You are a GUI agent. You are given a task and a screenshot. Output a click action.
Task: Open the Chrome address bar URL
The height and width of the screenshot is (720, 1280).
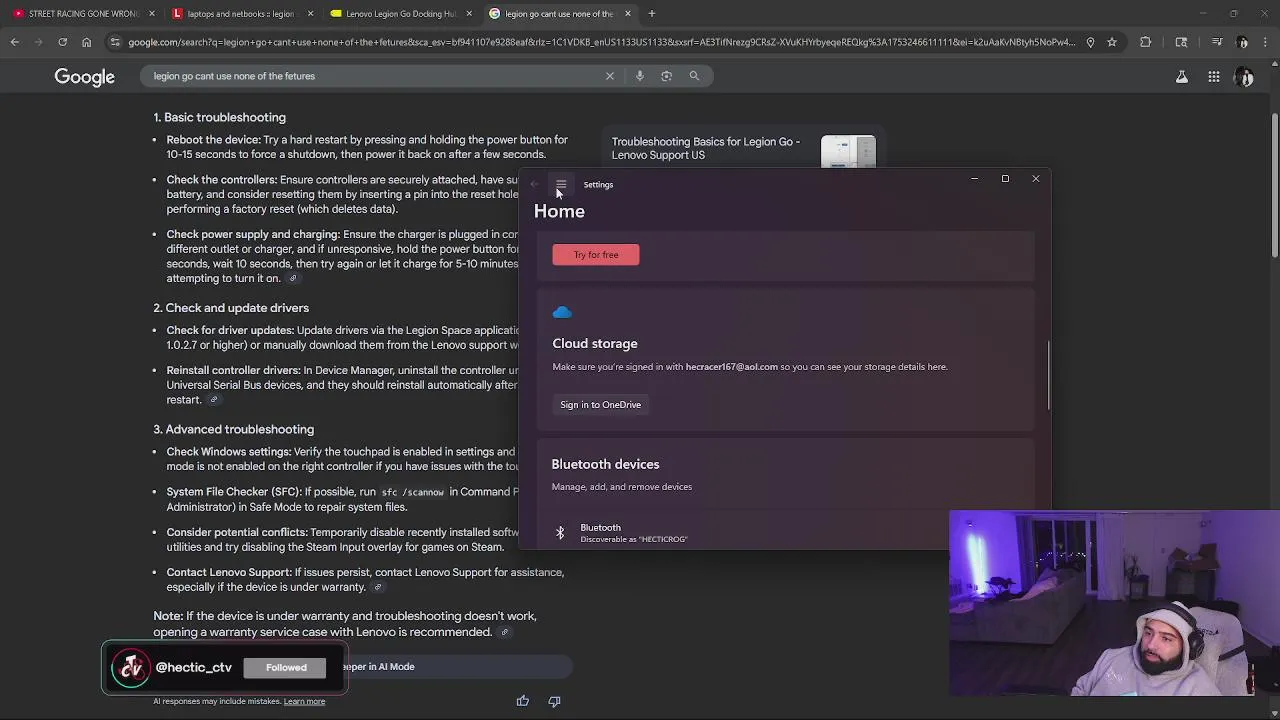(600, 42)
